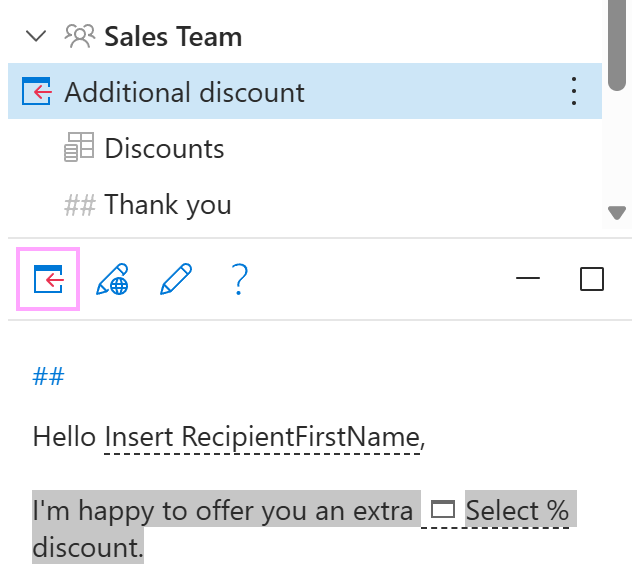Select the Thank you template
The height and width of the screenshot is (580, 638).
click(168, 205)
